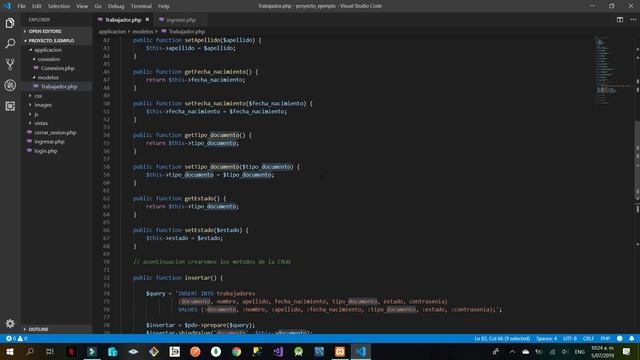Change language mode PHP in status bar
Image resolution: width=640 pixels, height=360 pixels.
(605, 338)
